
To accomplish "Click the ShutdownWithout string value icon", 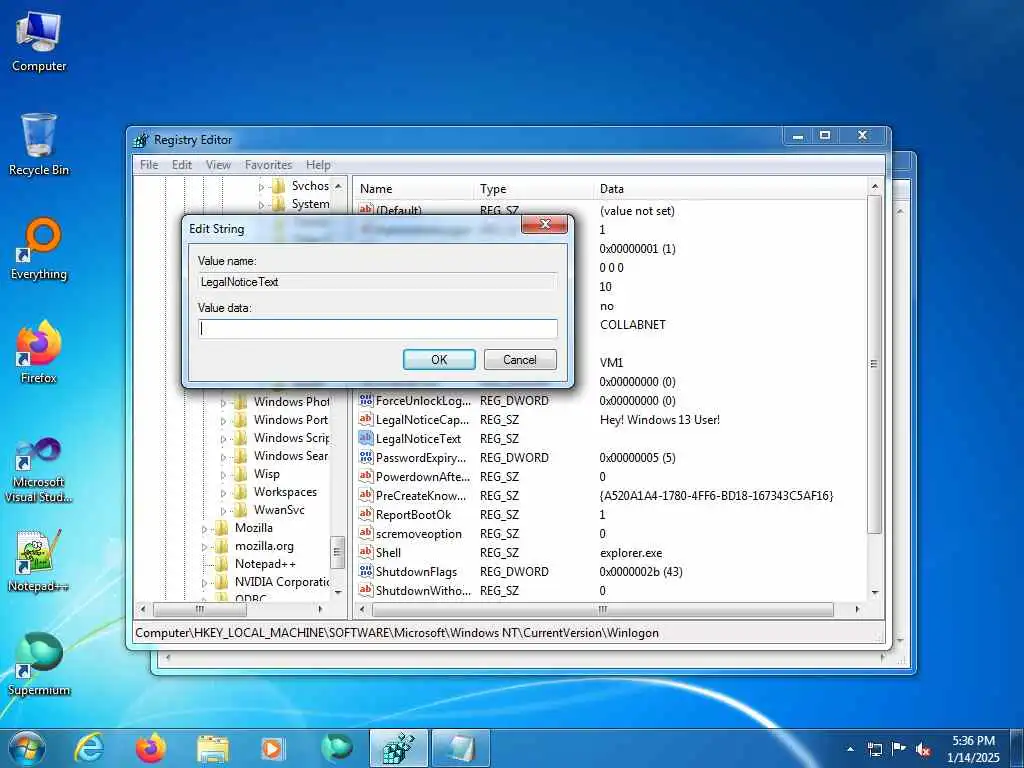I will point(366,590).
